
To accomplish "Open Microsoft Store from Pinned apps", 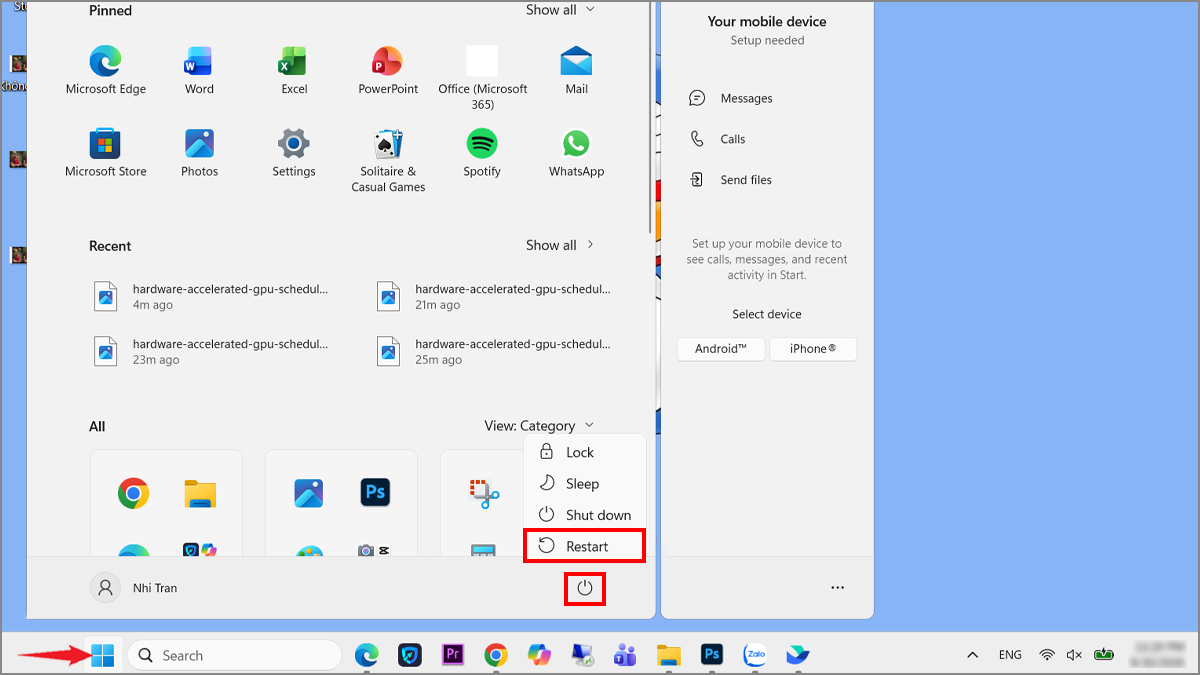I will 106,153.
